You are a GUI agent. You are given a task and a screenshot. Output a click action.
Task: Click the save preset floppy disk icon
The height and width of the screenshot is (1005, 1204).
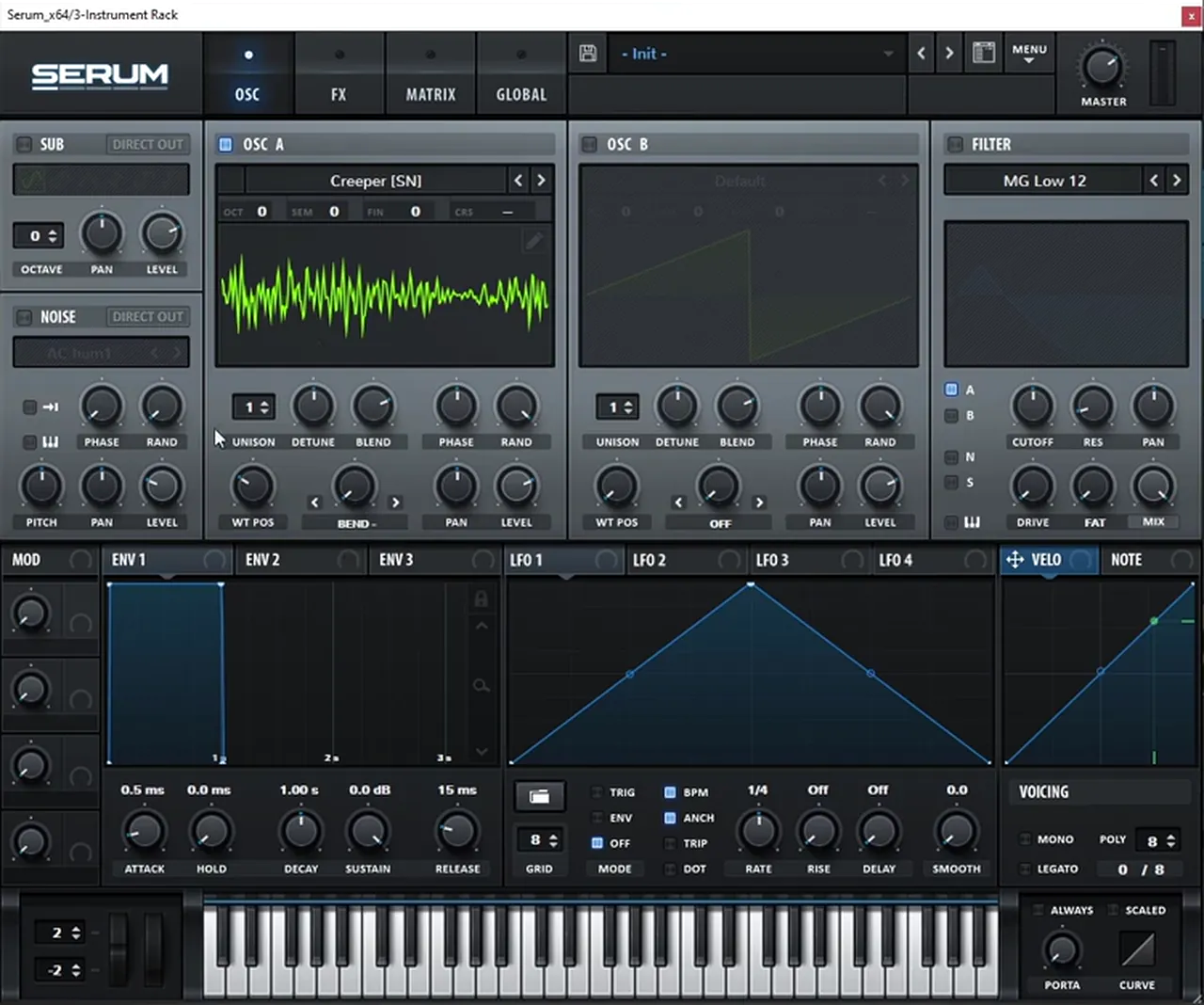pos(588,54)
